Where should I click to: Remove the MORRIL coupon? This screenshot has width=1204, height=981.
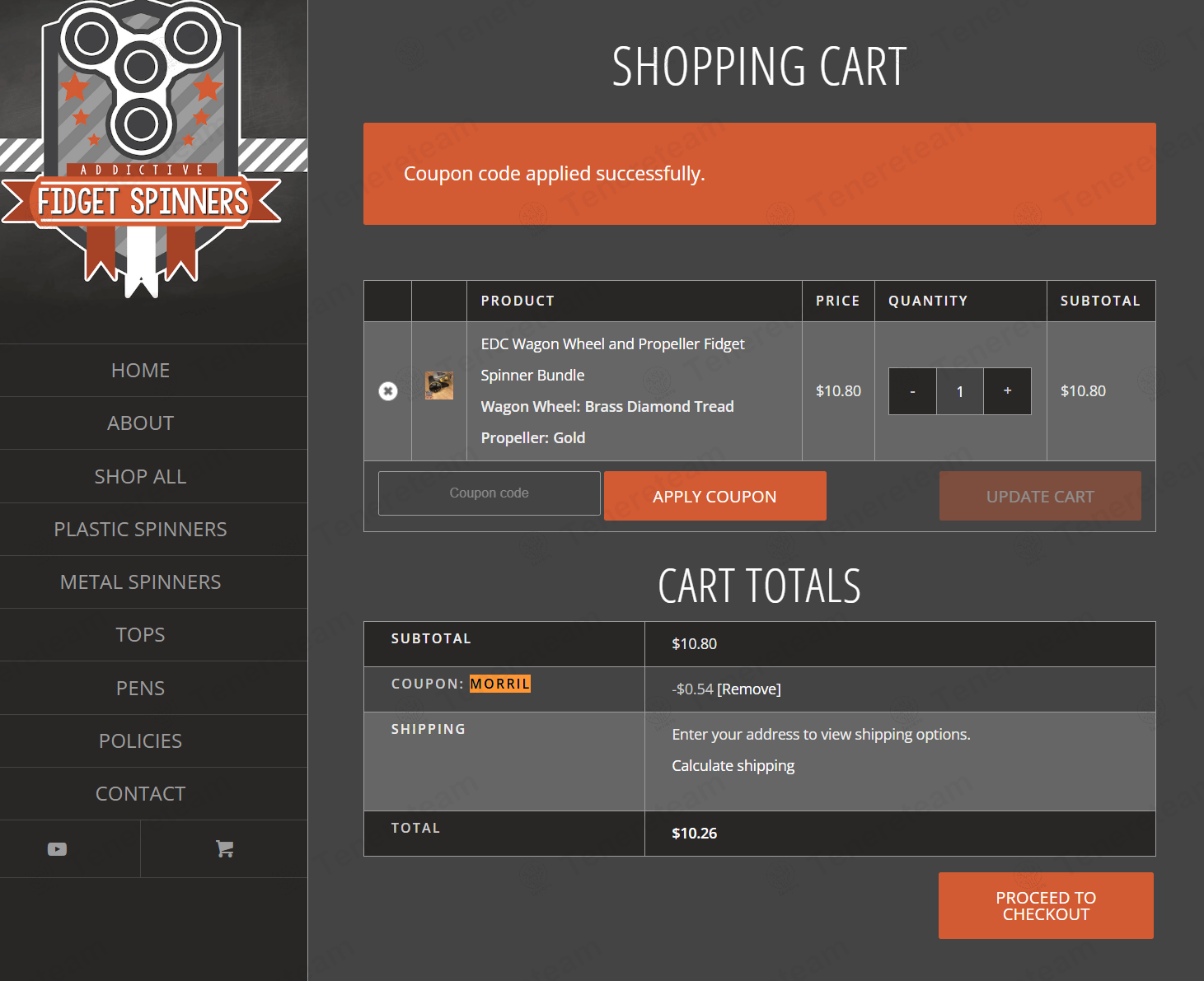pyautogui.click(x=749, y=689)
